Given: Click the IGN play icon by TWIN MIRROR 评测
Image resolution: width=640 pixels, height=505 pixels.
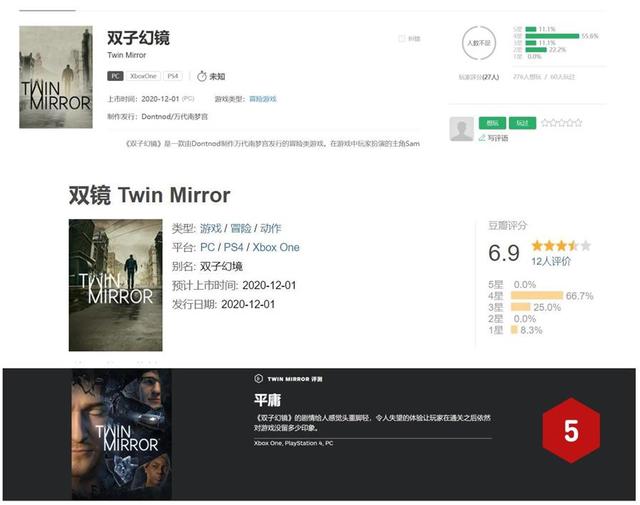Looking at the screenshot, I should click(258, 379).
